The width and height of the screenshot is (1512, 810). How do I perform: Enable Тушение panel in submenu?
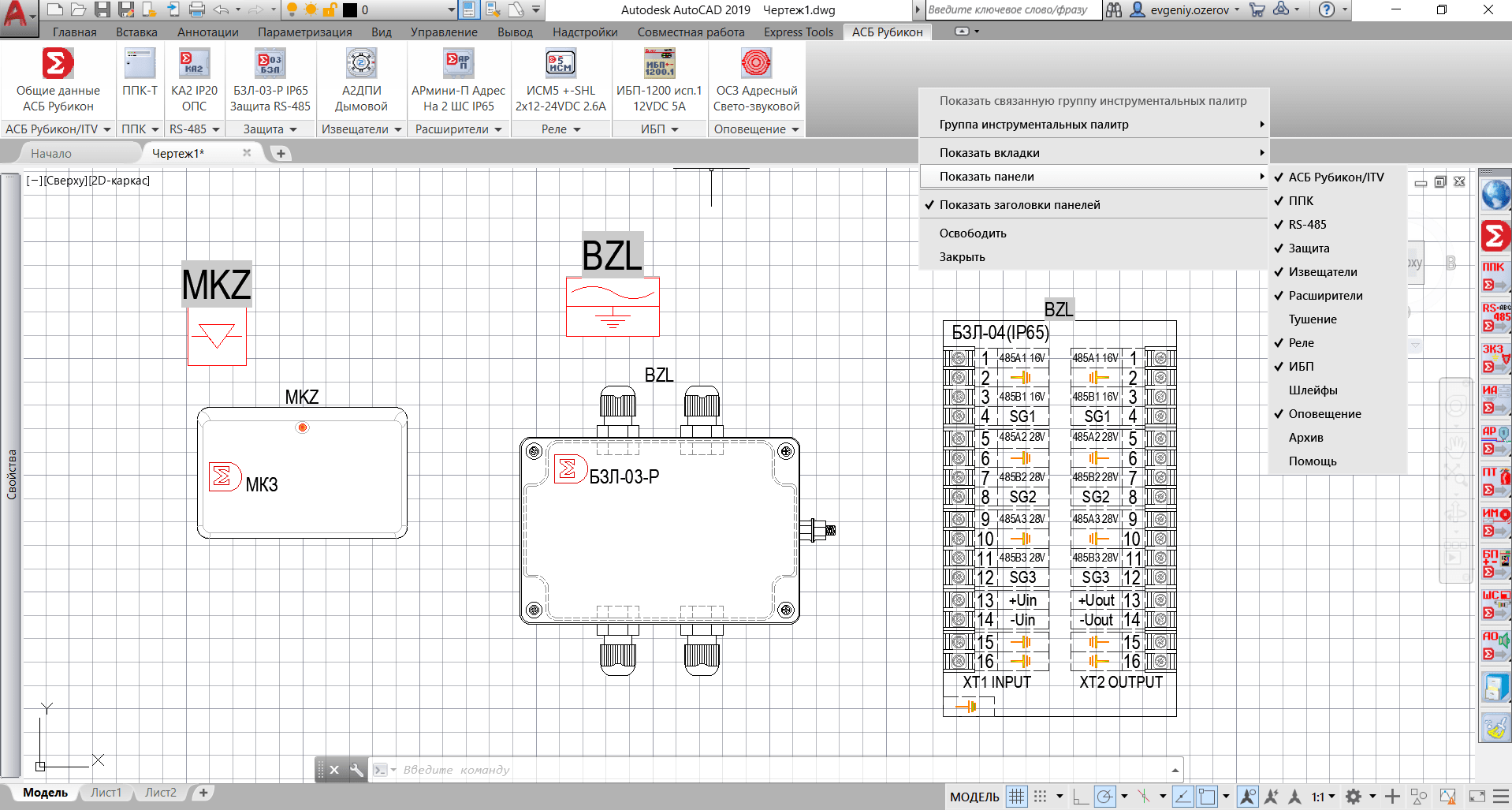pyautogui.click(x=1336, y=319)
